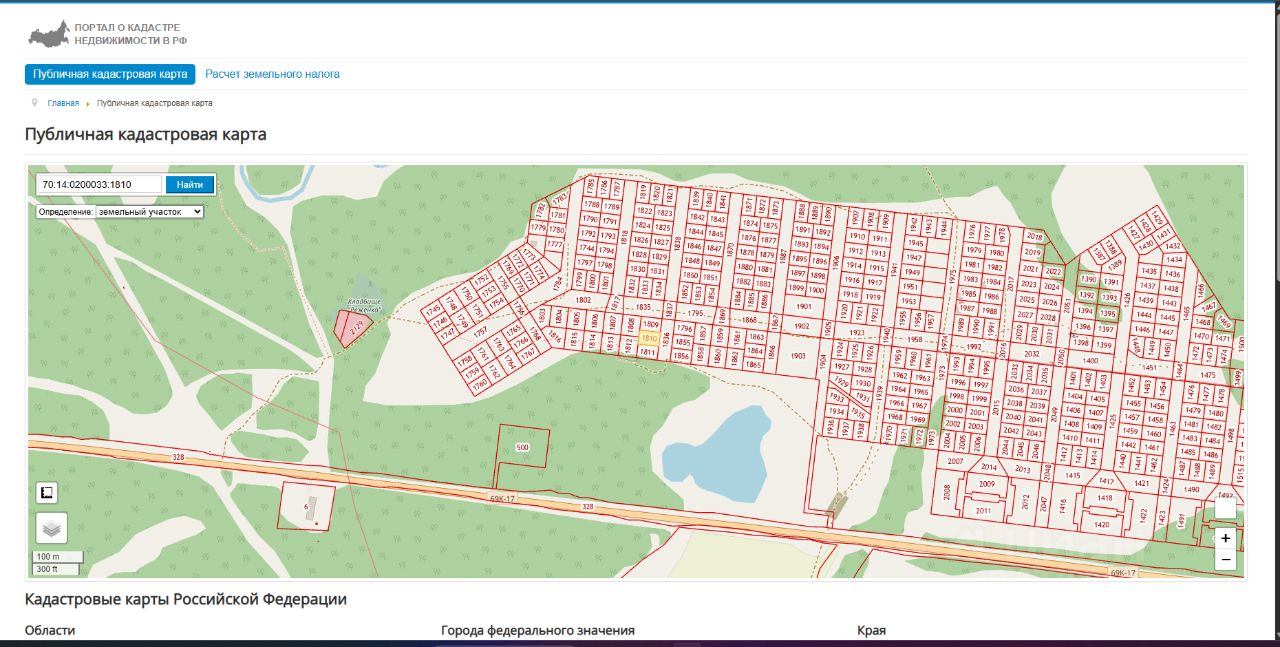Image resolution: width=1280 pixels, height=647 pixels.
Task: Open the portal logo with Russia map
Action: (107, 34)
